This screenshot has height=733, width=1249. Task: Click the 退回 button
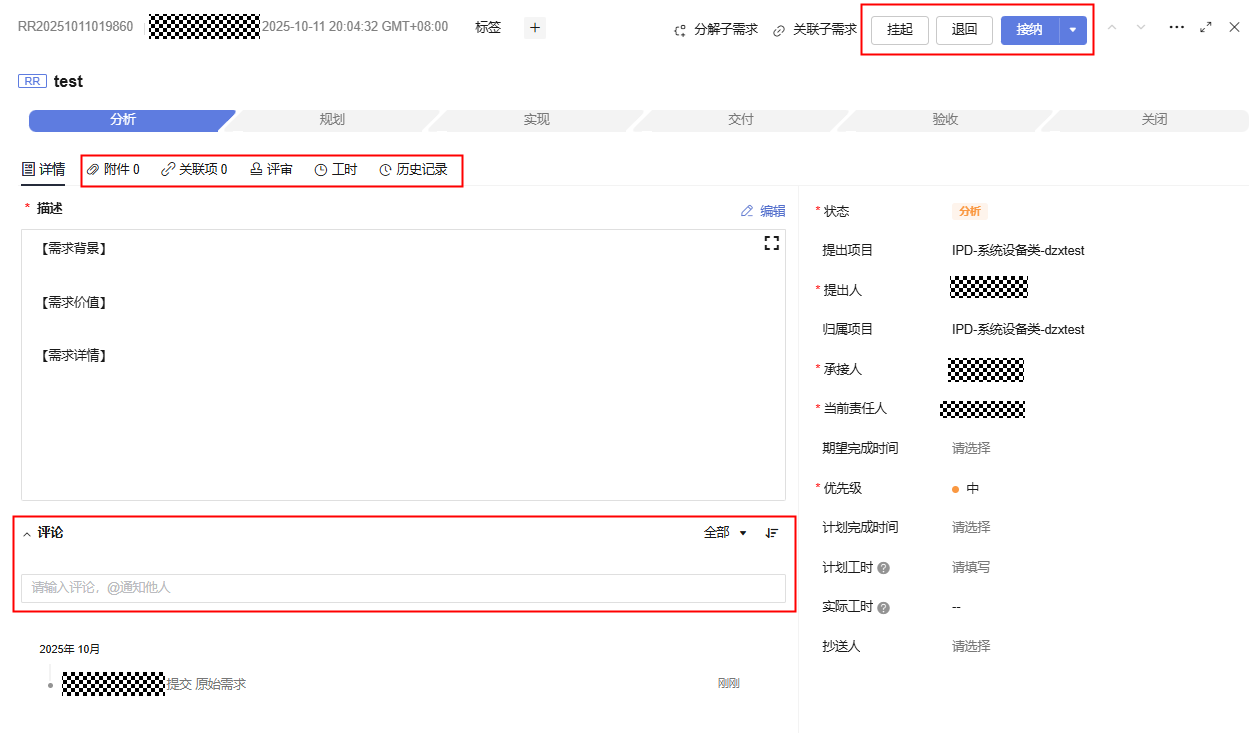pyautogui.click(x=964, y=30)
